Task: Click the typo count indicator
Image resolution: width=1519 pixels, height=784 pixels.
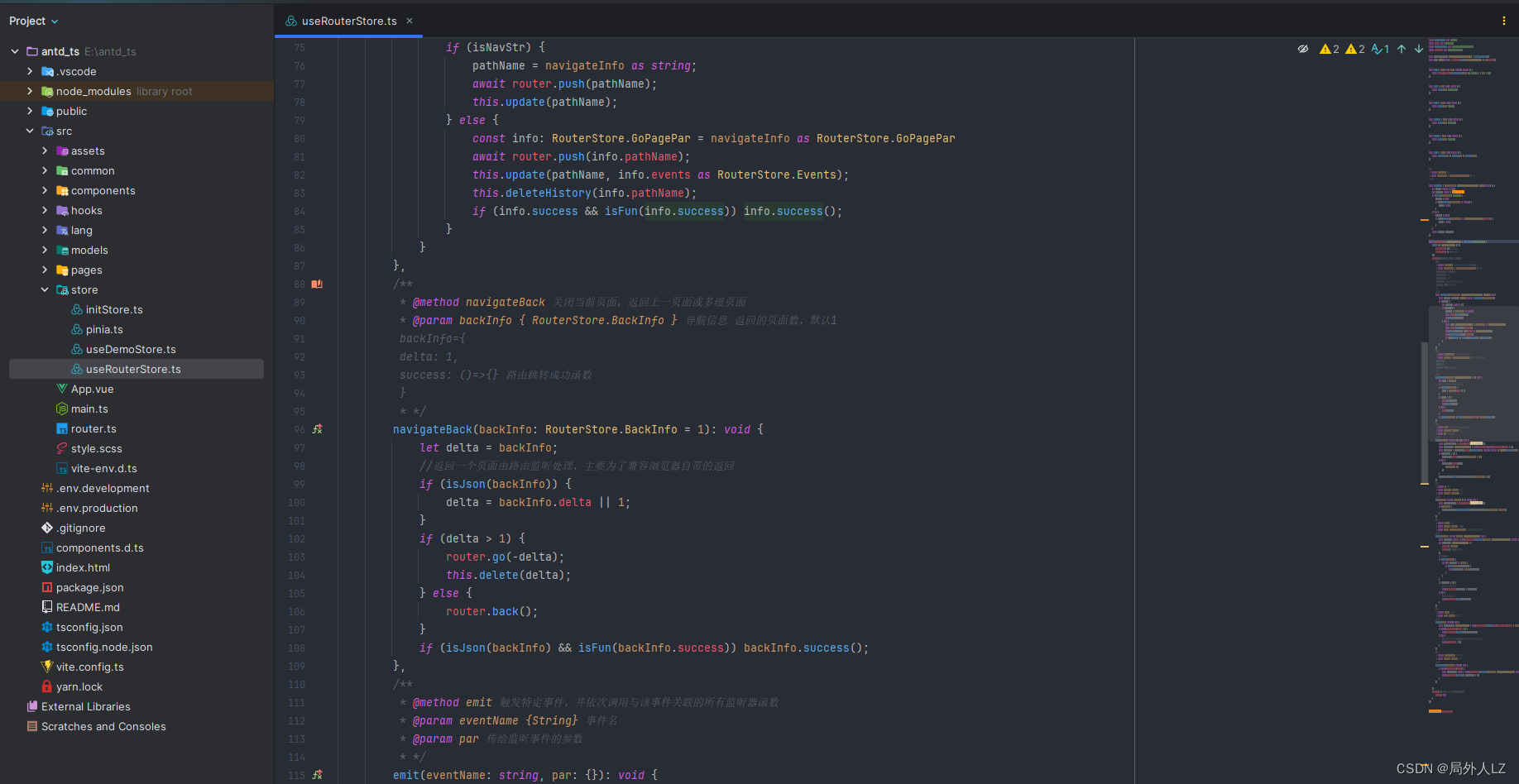Action: tap(1381, 49)
